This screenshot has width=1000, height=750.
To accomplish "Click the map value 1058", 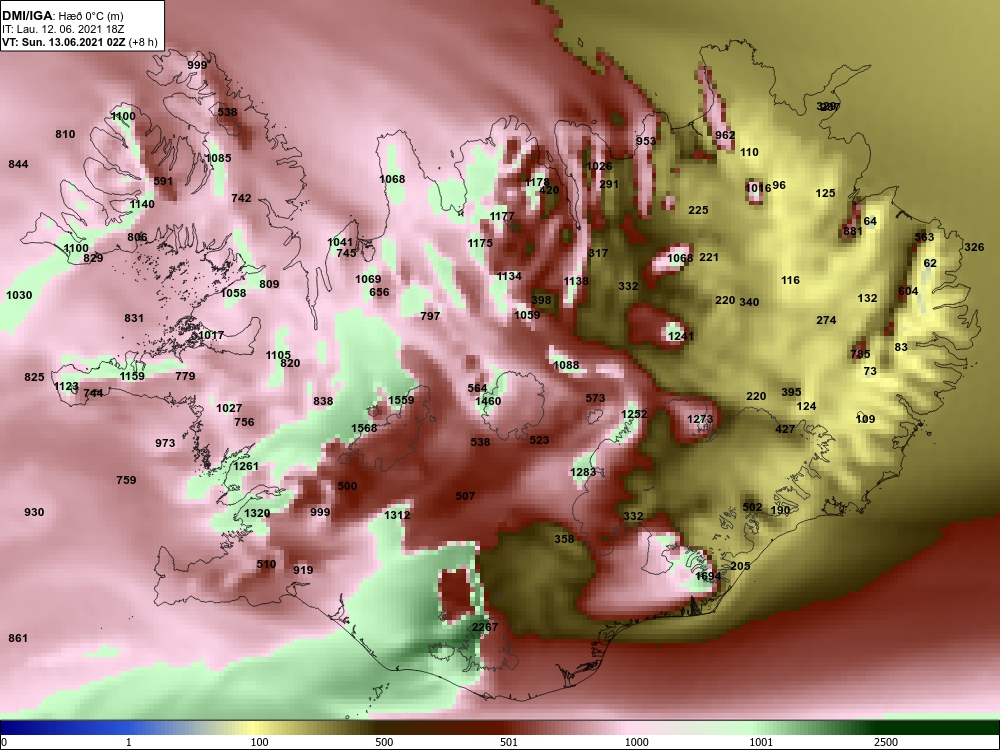I will pos(233,293).
